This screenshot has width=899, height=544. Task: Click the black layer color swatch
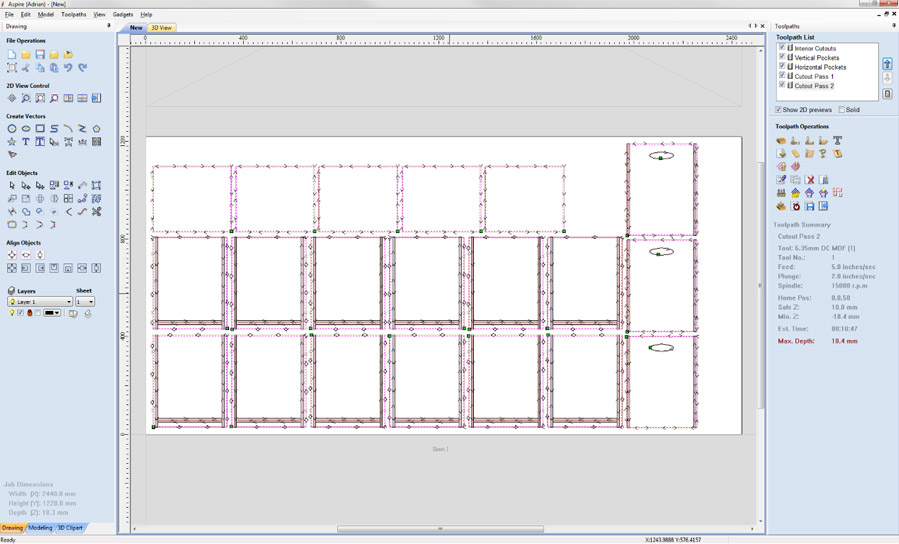point(49,313)
